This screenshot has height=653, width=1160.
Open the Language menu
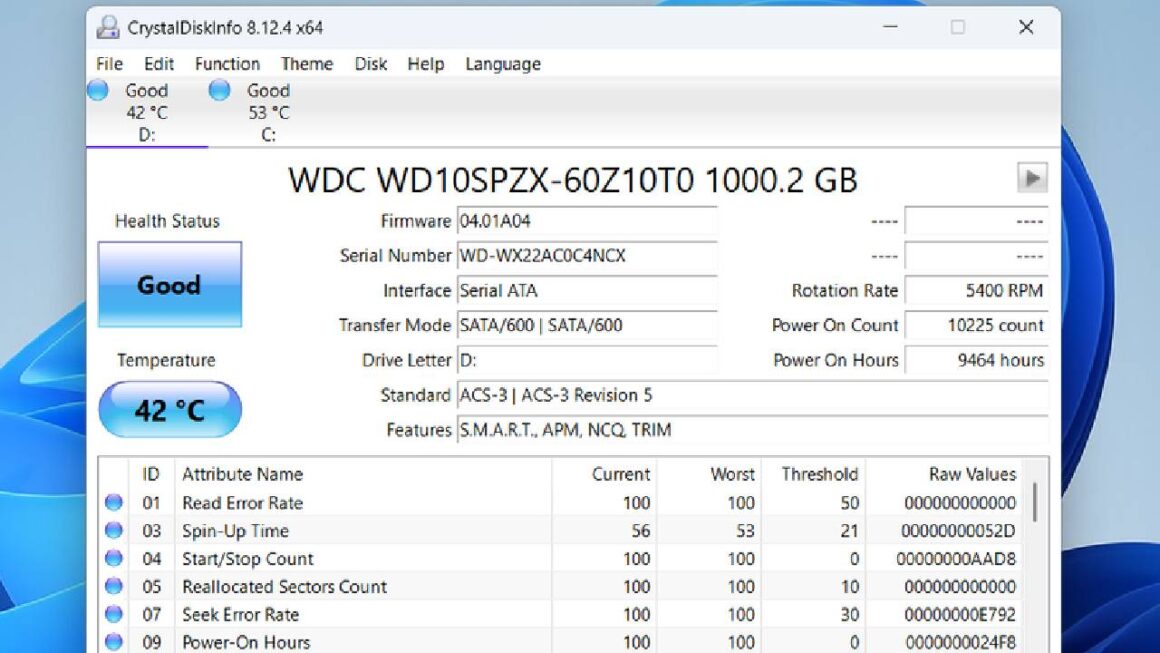(503, 64)
